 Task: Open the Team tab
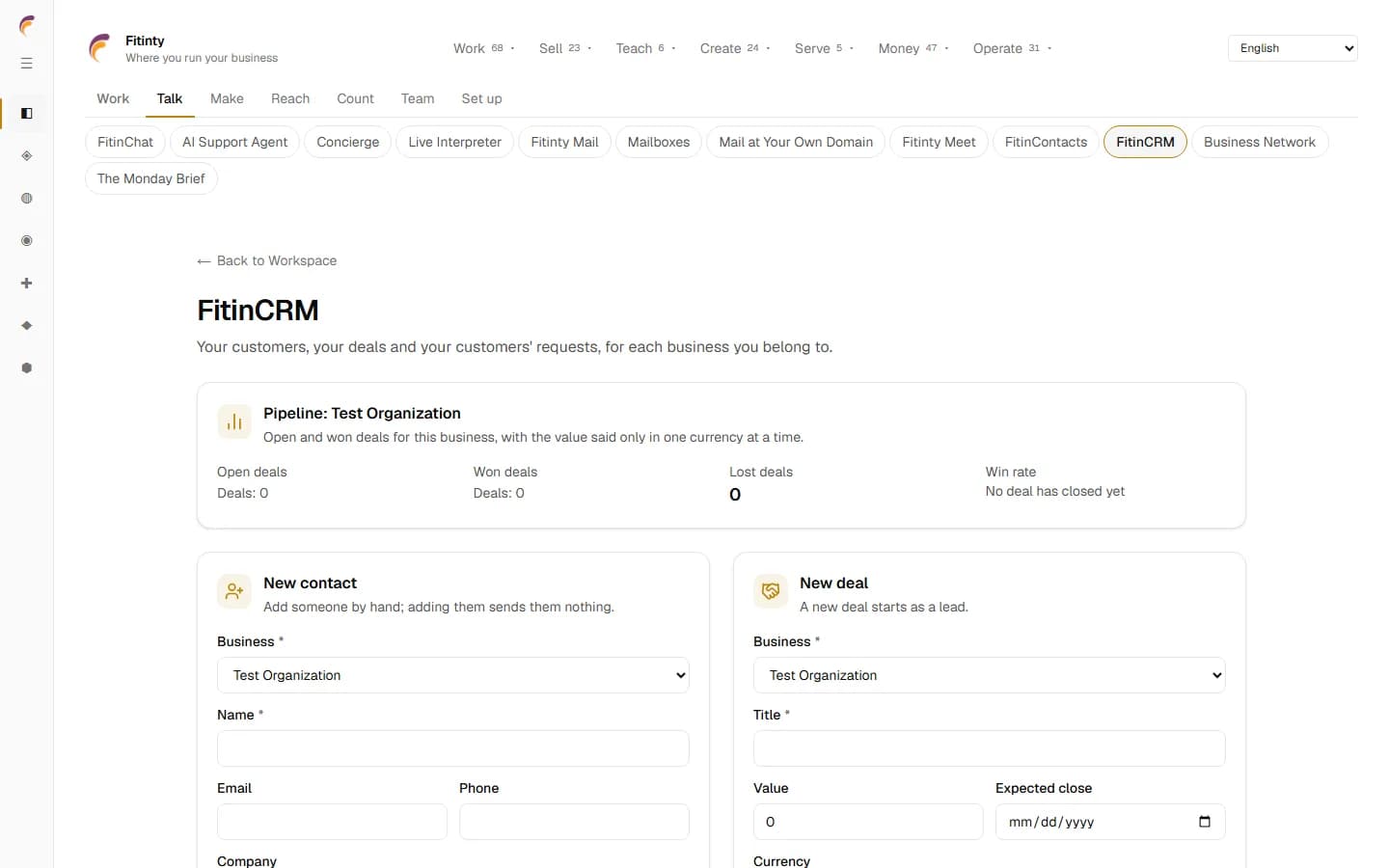[x=418, y=98]
